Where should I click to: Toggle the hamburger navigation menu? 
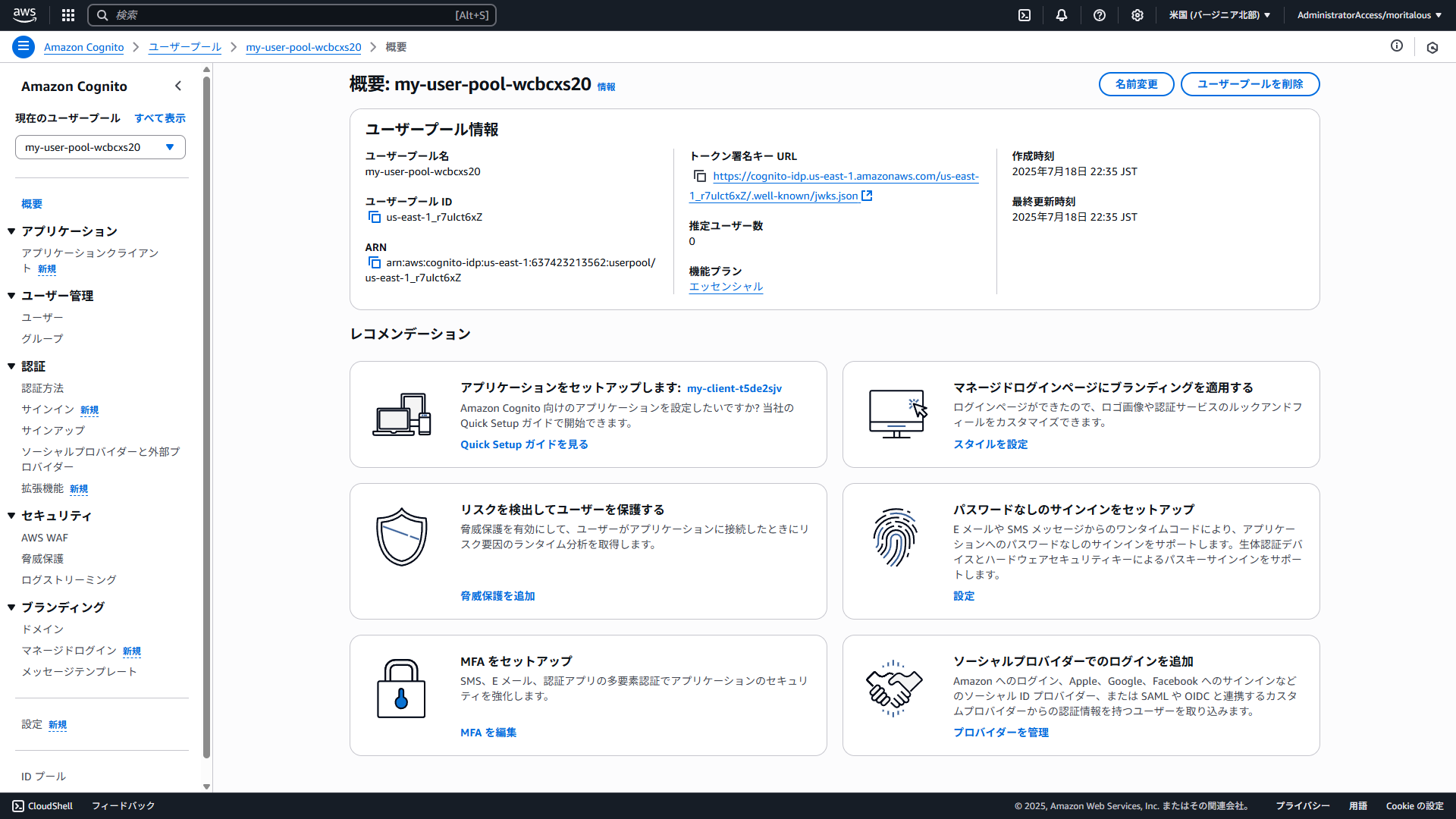point(24,47)
